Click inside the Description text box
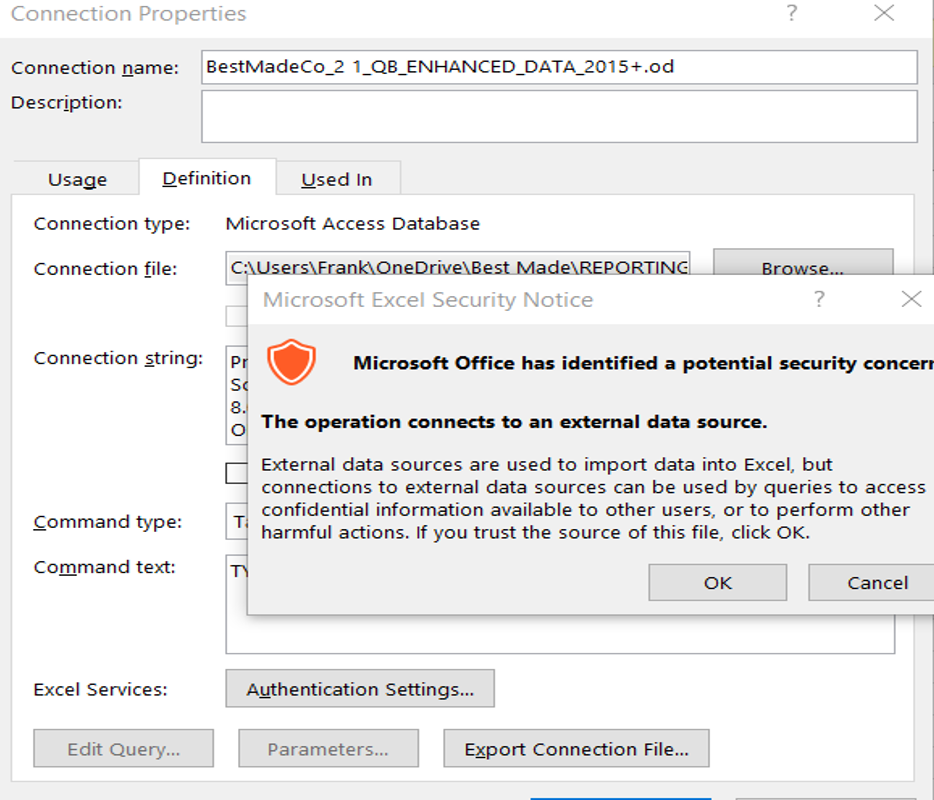 tap(559, 116)
